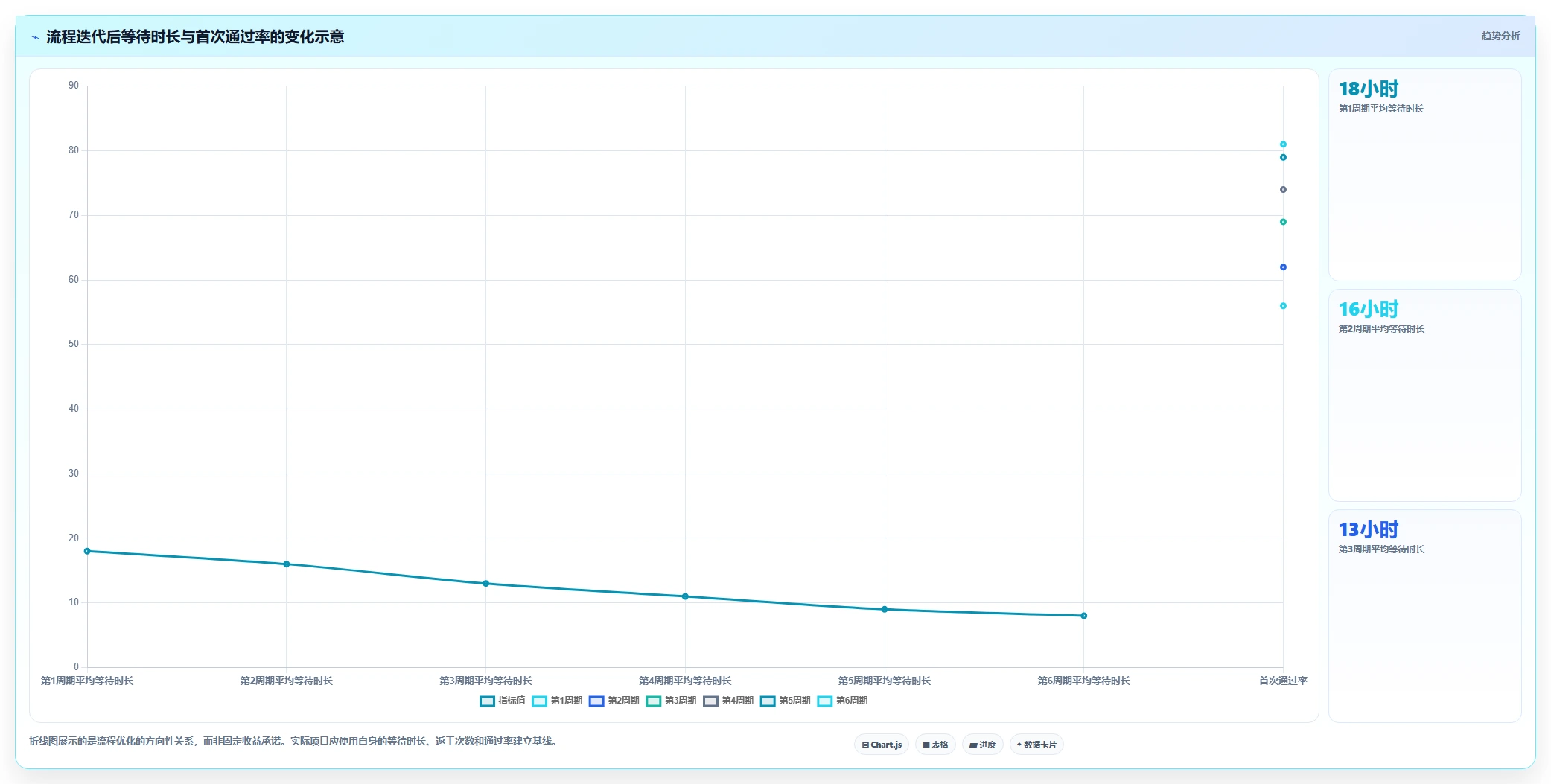The width and height of the screenshot is (1551, 784).
Task: Click the lowest cyan 首次通过率 point near 56
Action: (1283, 306)
